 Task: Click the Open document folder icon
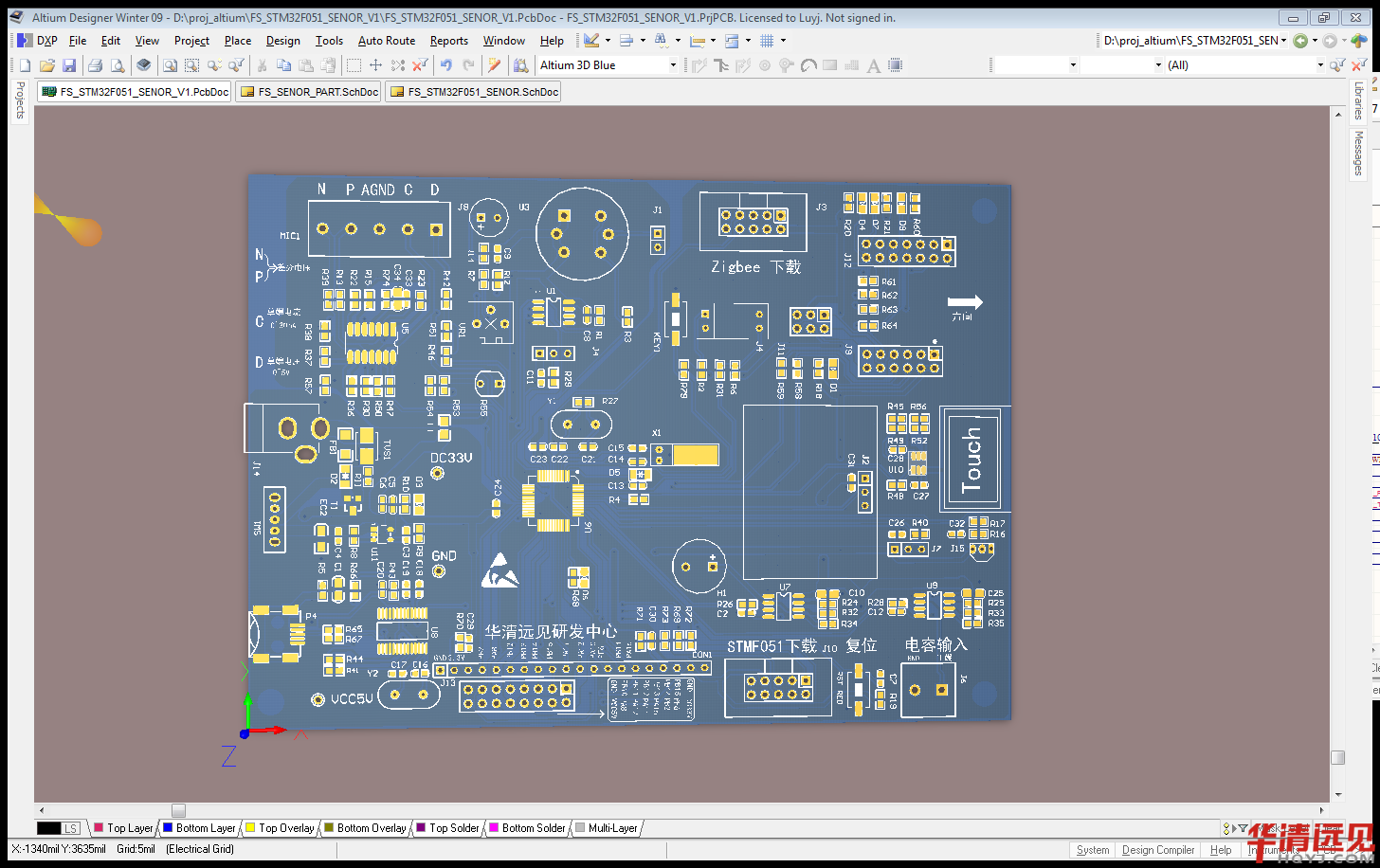[x=46, y=65]
